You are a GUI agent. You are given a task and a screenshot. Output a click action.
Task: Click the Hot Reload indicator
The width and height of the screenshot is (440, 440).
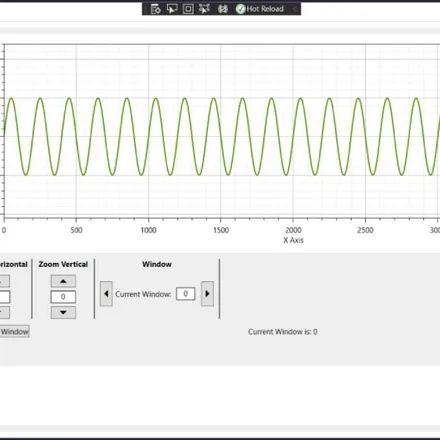click(260, 9)
